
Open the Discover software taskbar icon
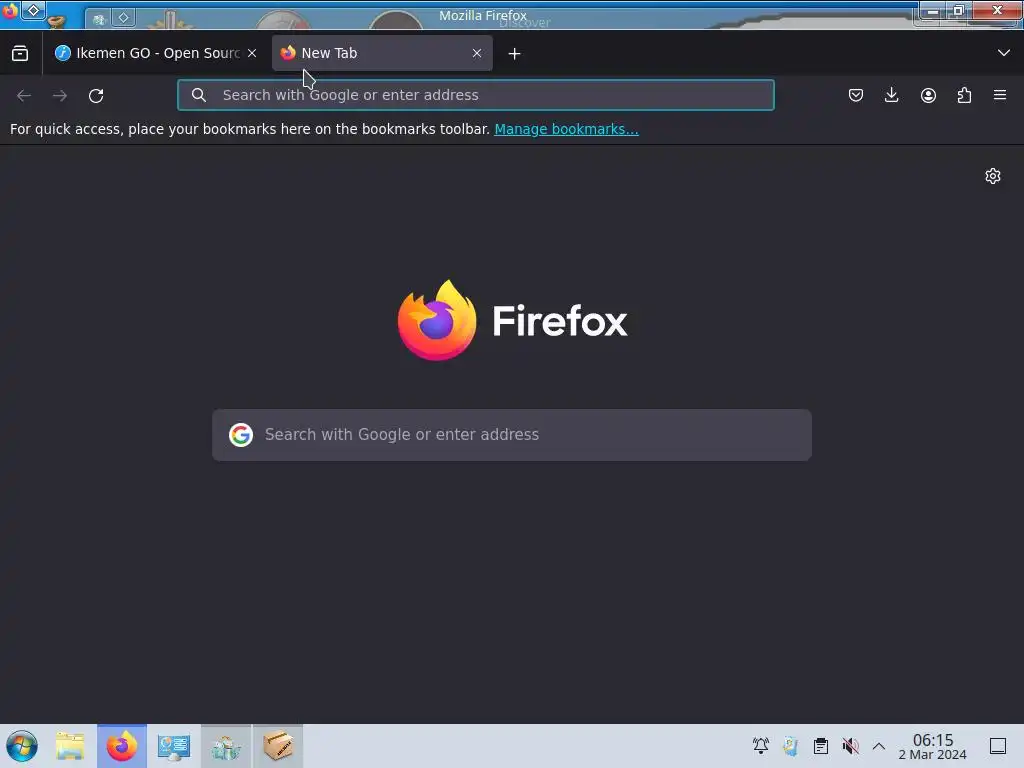226,746
